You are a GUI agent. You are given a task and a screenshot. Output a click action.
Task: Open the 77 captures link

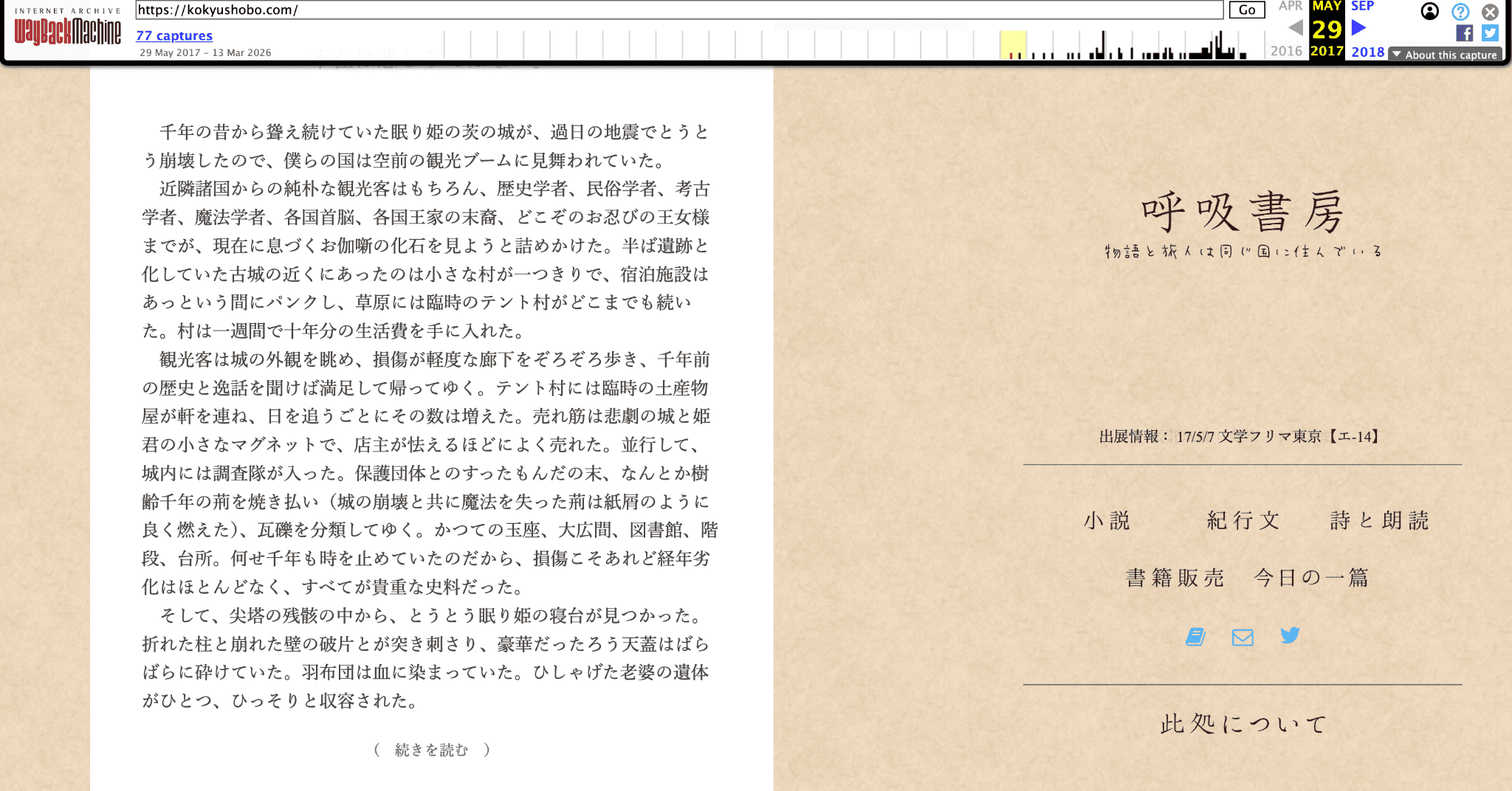click(x=174, y=35)
